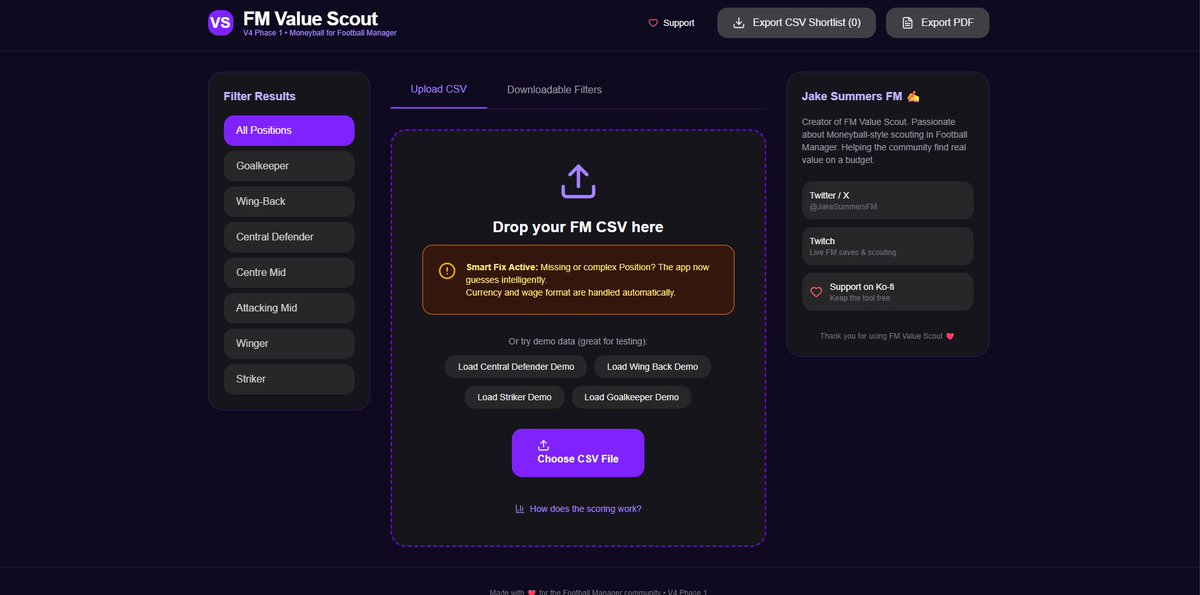
Task: Click the warning circle icon in Smart Fix notice
Action: tap(447, 271)
